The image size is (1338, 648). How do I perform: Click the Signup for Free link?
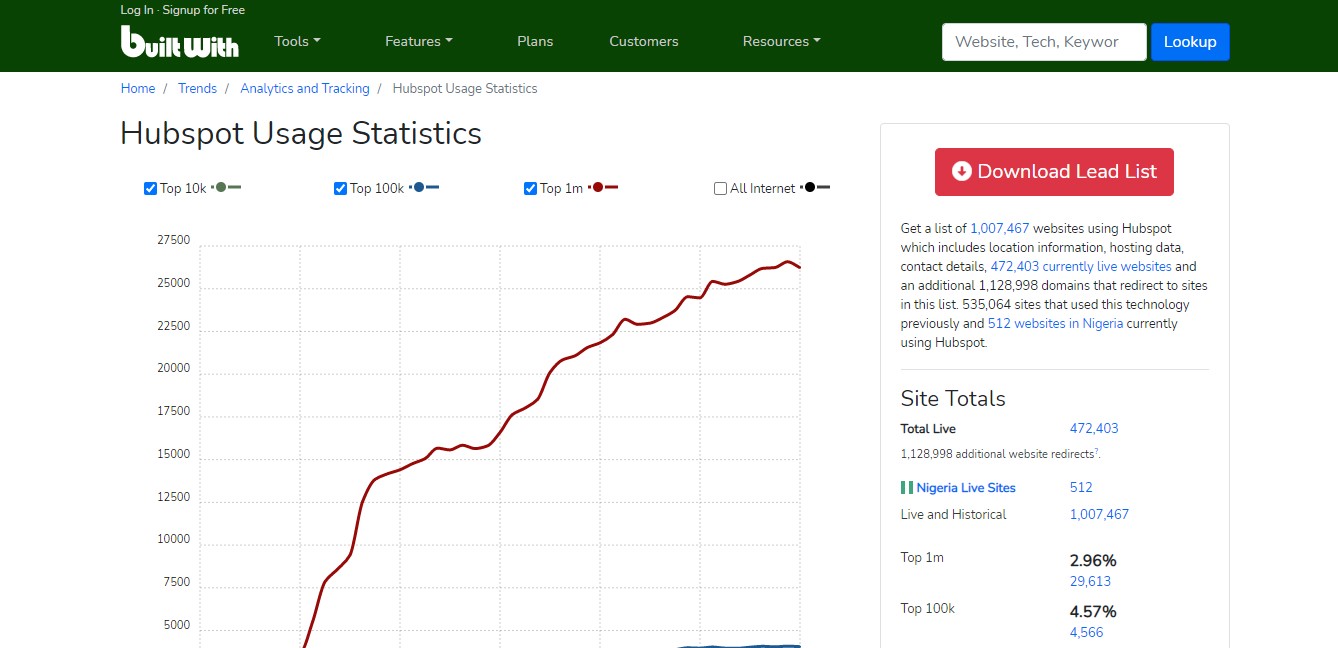[x=203, y=10]
